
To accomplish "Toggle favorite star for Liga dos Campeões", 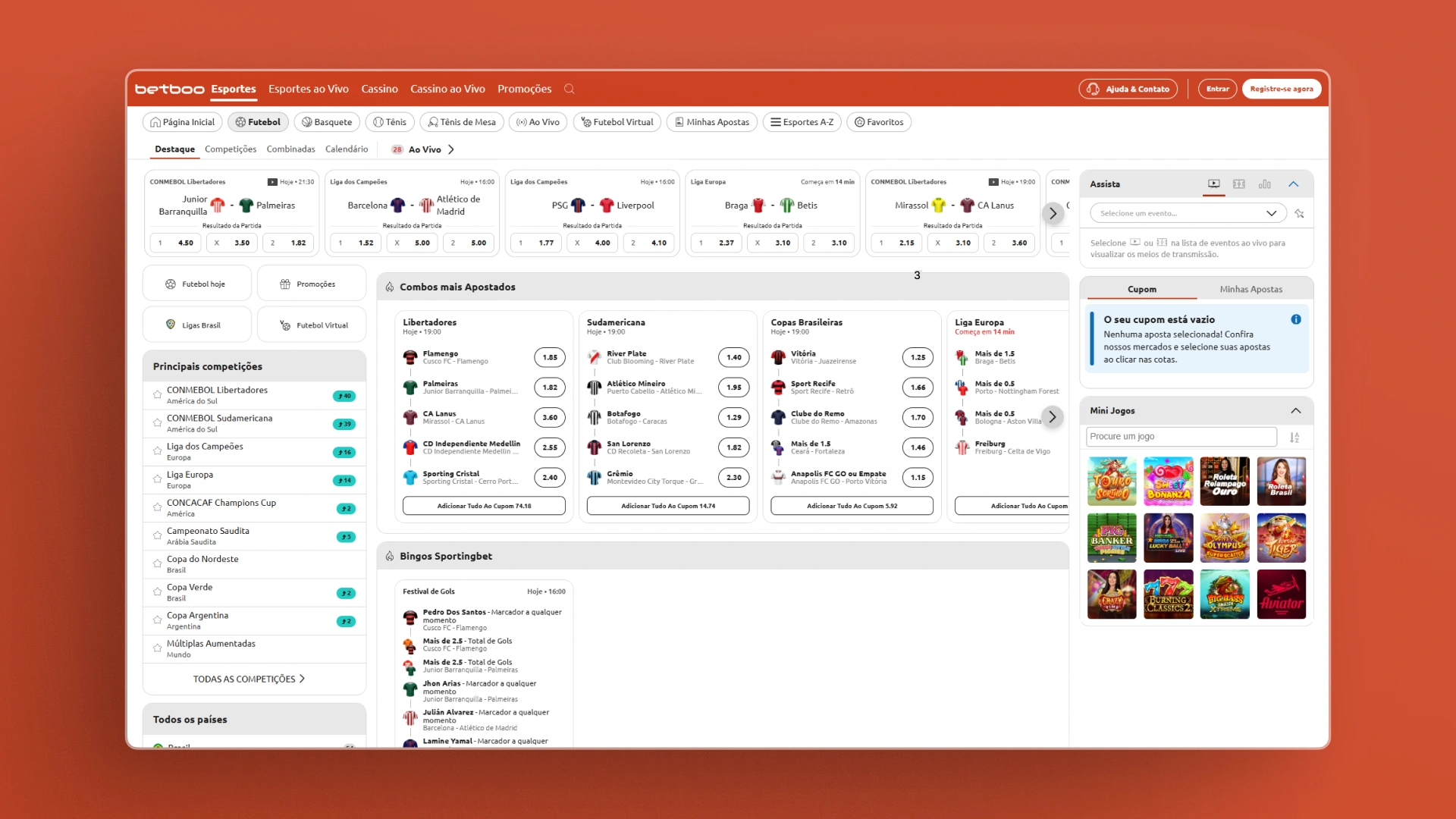I will [x=157, y=451].
